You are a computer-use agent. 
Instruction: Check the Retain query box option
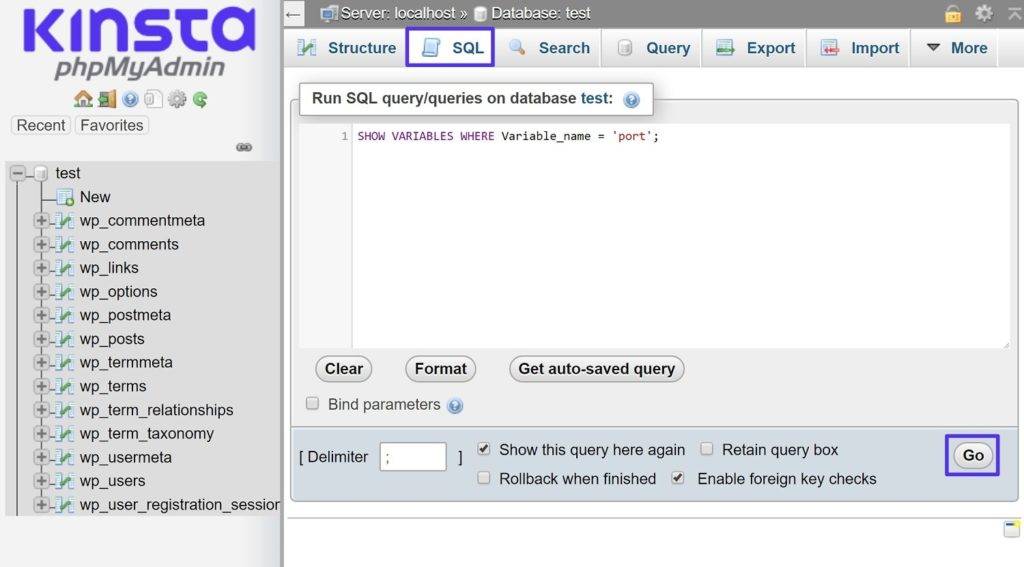pyautogui.click(x=707, y=449)
